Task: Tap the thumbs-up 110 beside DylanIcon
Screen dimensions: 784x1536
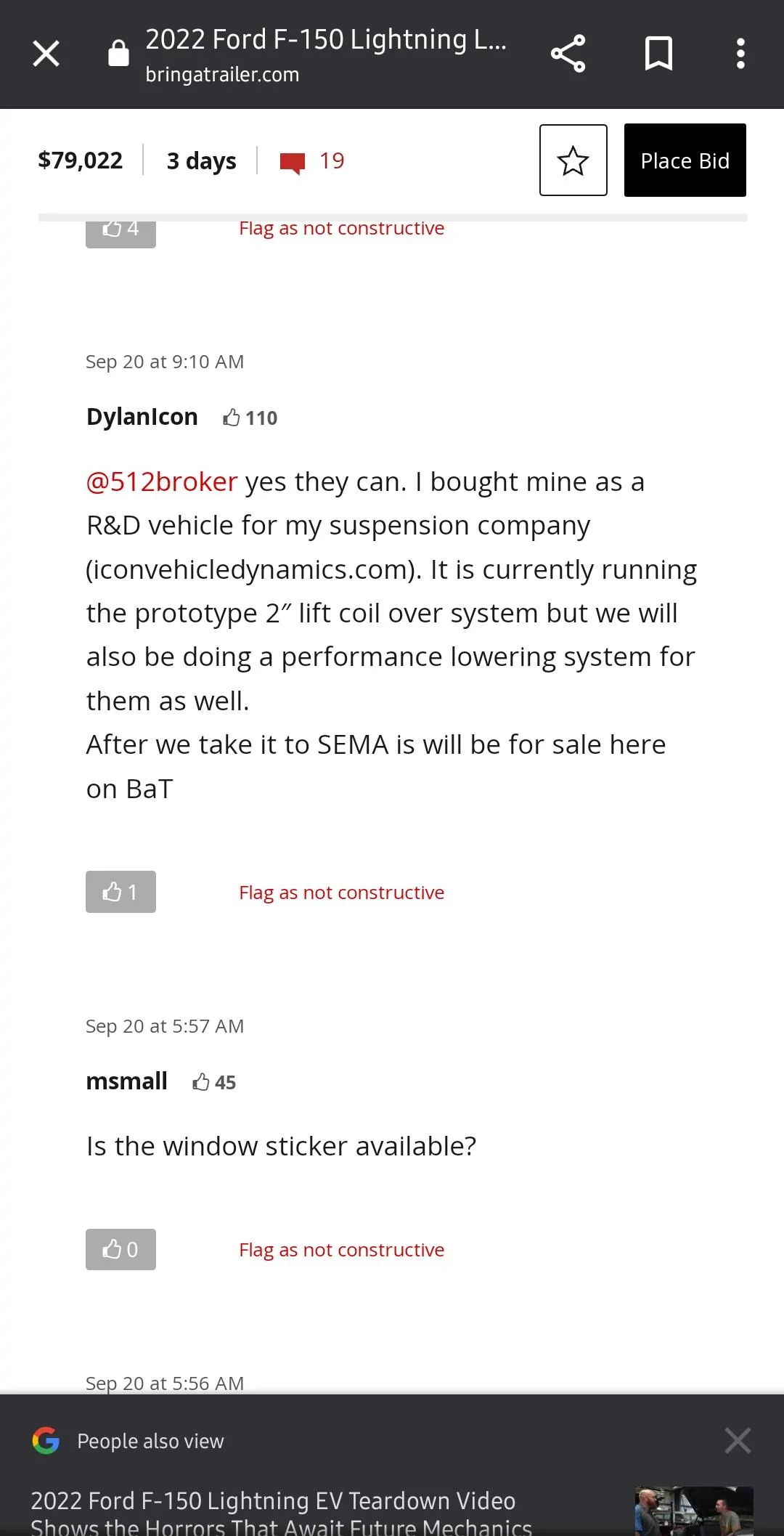Action: [250, 418]
